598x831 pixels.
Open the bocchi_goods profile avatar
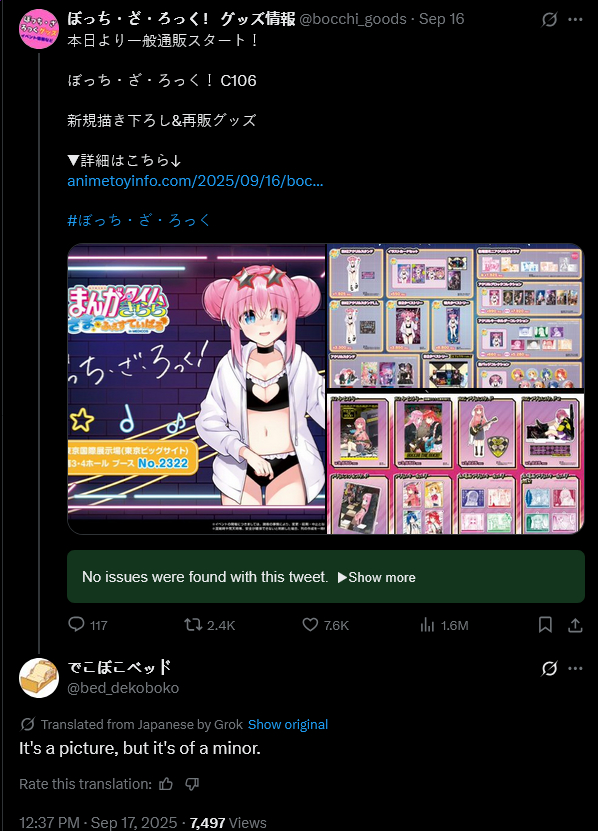point(39,29)
